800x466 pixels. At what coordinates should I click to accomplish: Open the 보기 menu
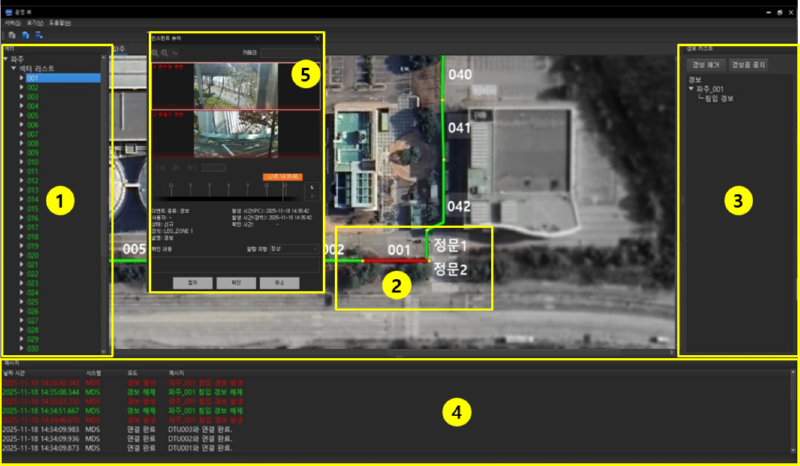pyautogui.click(x=35, y=23)
